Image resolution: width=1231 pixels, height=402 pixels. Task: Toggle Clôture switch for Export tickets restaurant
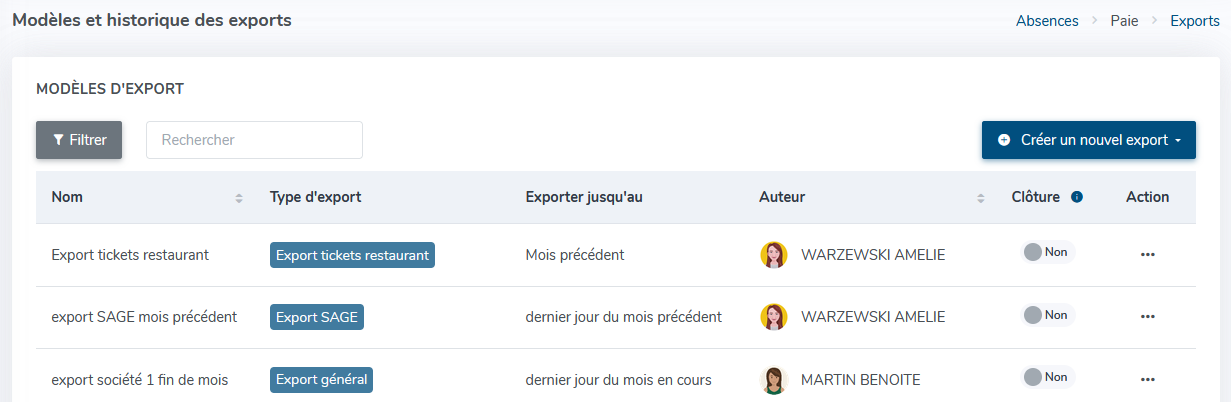pyautogui.click(x=1046, y=252)
